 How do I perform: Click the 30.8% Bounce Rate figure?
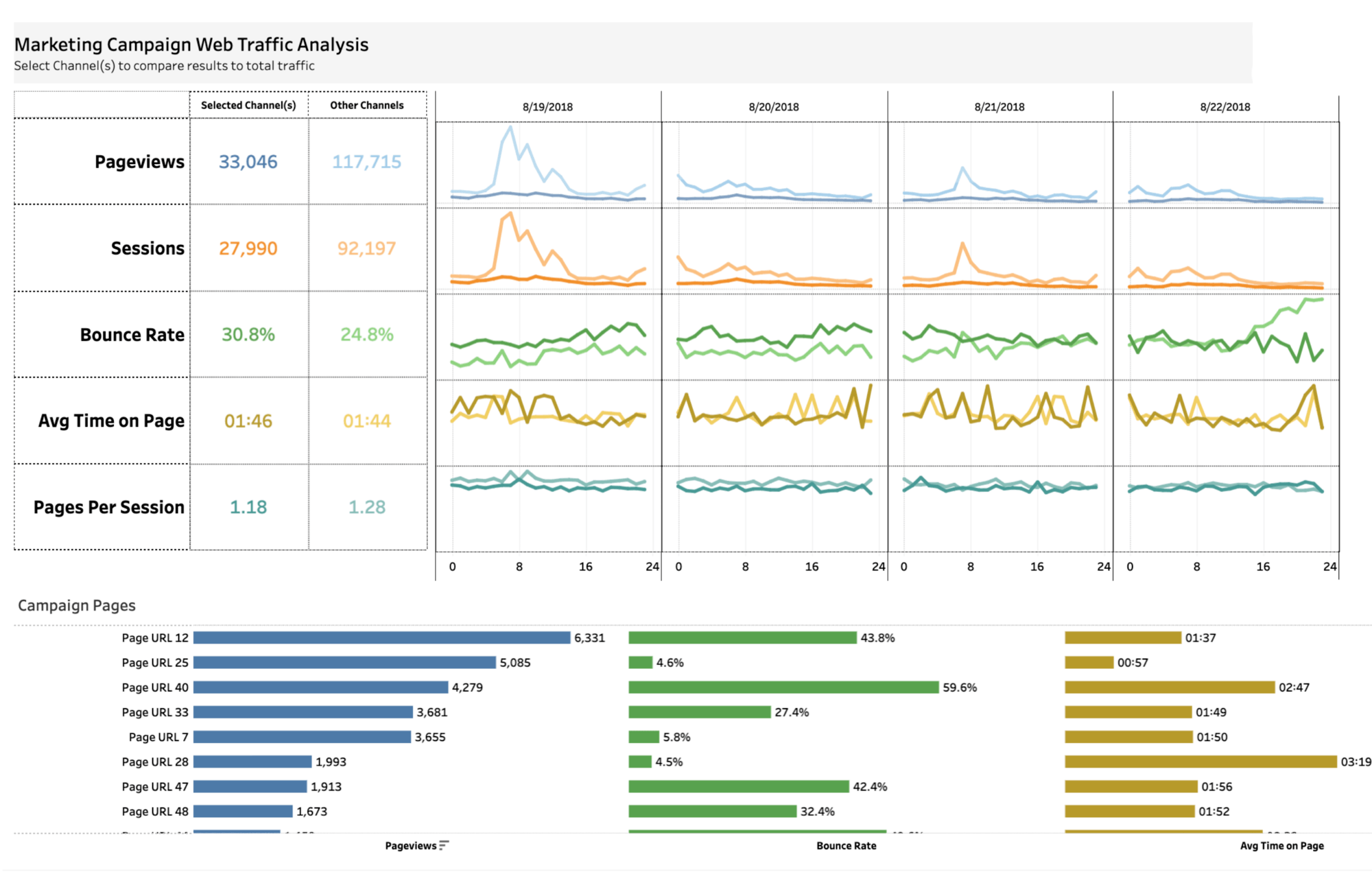point(248,335)
